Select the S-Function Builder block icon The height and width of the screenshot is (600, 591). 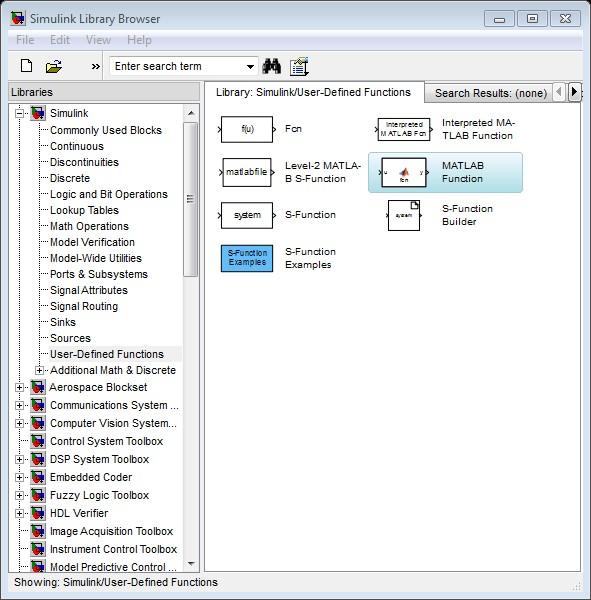[x=404, y=215]
